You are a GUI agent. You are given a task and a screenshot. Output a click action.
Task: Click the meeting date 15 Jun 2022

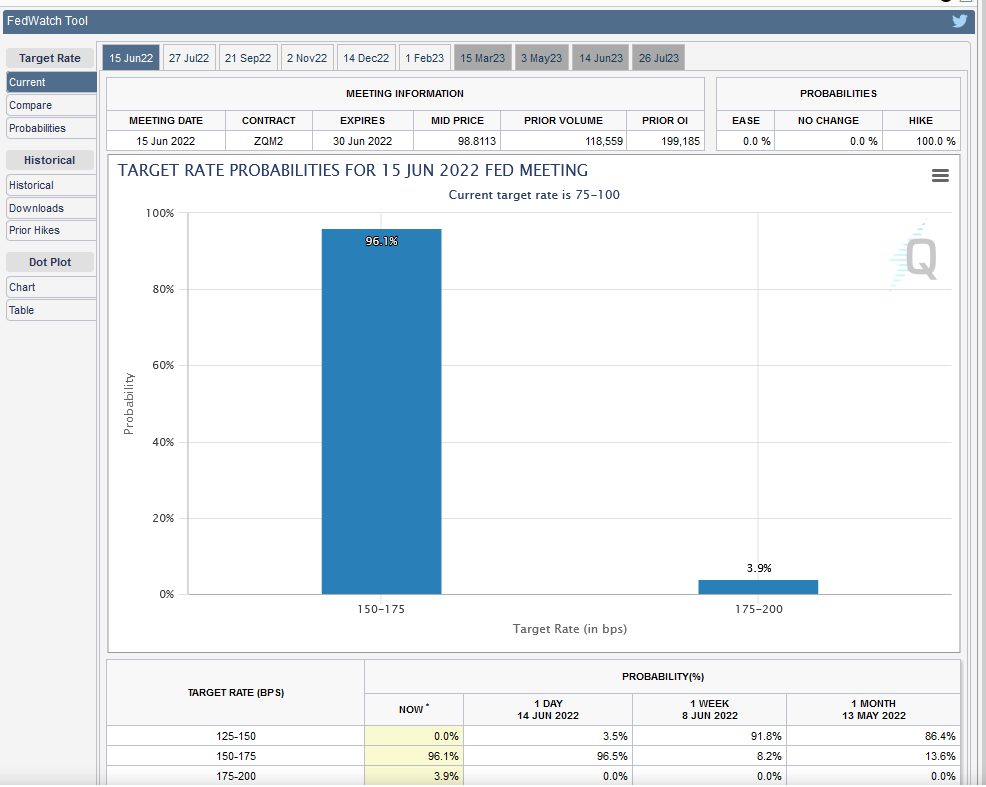pyautogui.click(x=166, y=141)
